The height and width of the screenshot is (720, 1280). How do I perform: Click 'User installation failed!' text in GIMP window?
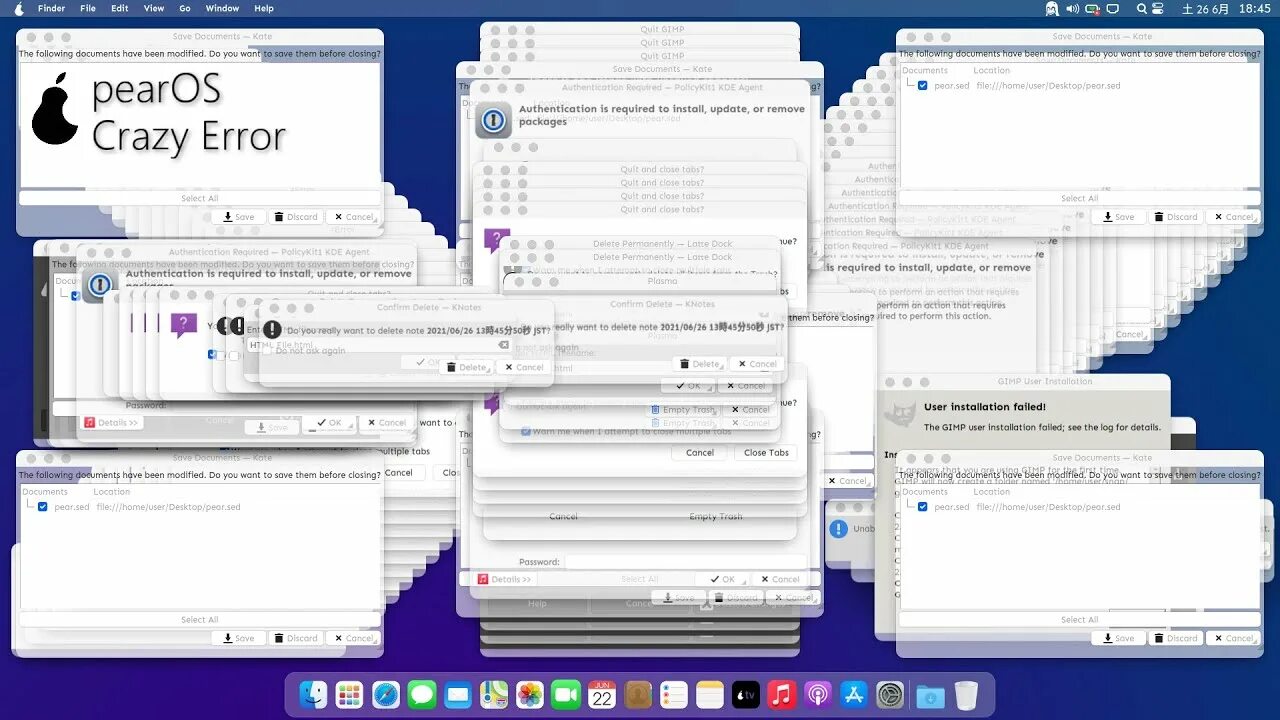click(985, 407)
